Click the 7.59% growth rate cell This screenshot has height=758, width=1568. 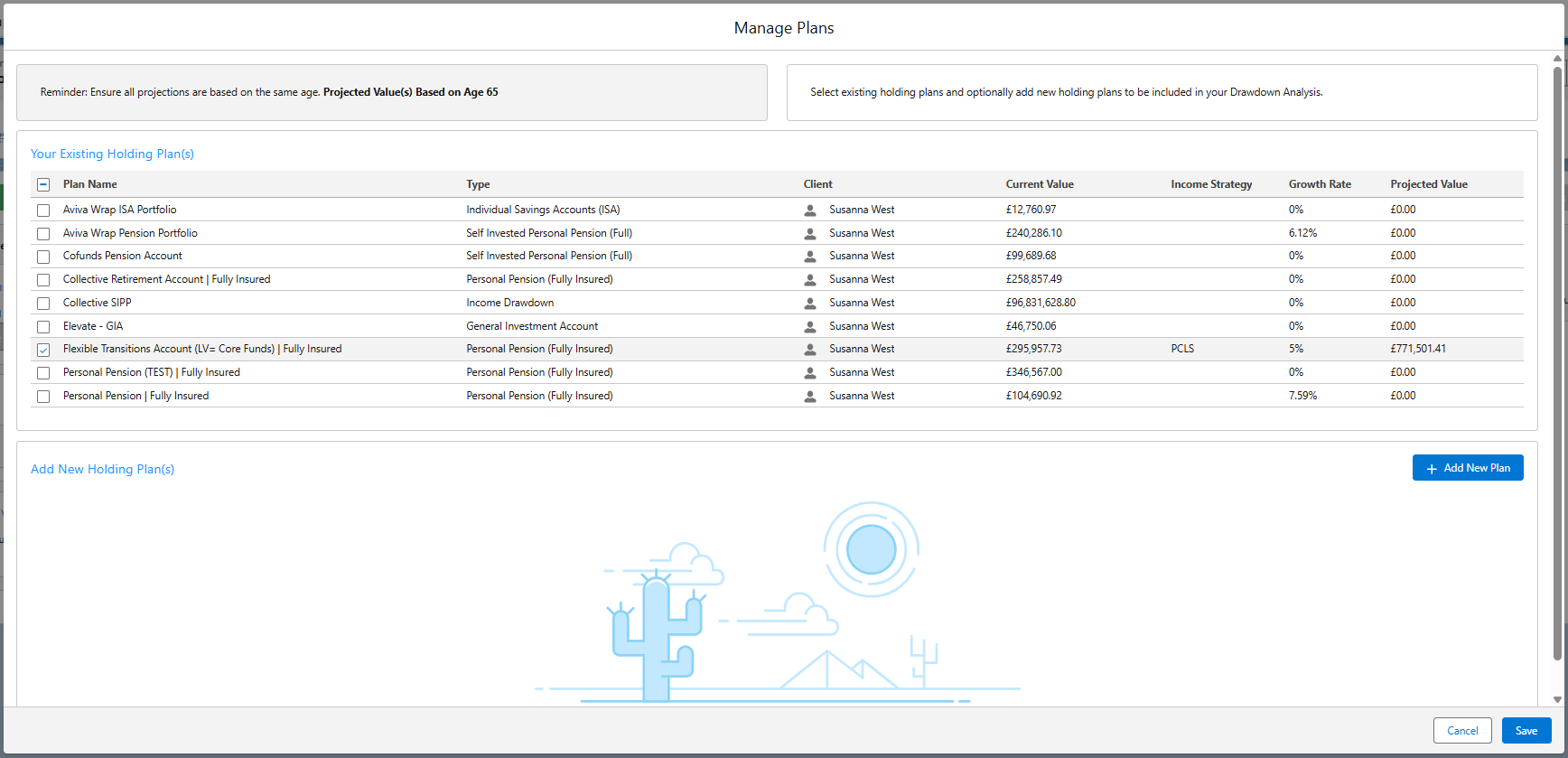pos(1302,396)
